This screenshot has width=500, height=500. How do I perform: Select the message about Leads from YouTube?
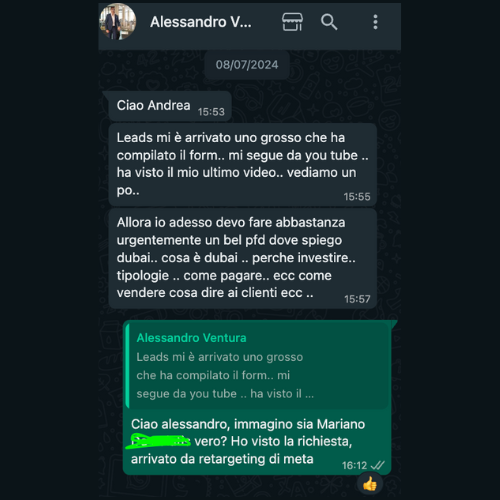click(243, 165)
